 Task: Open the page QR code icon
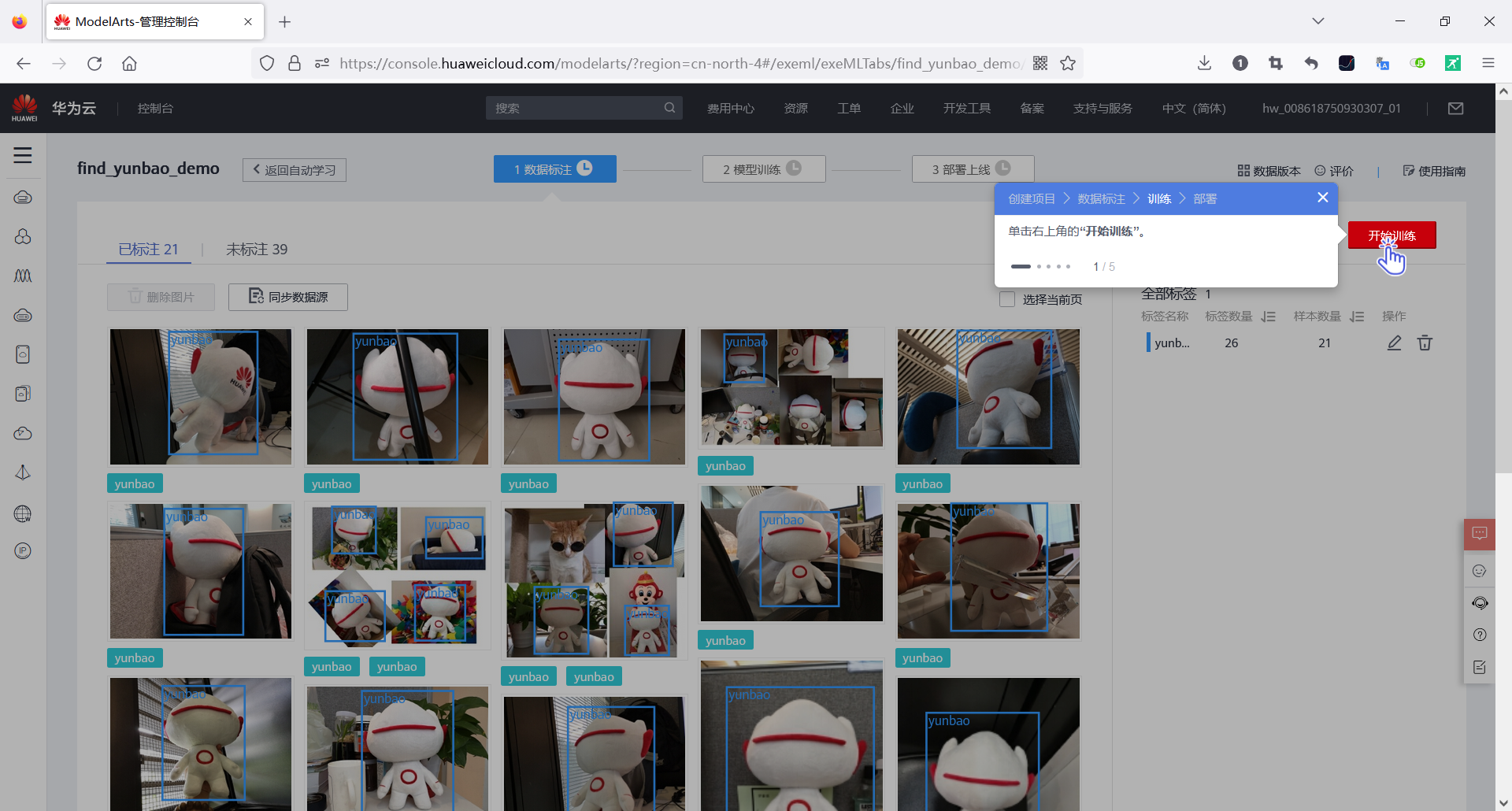click(1040, 64)
